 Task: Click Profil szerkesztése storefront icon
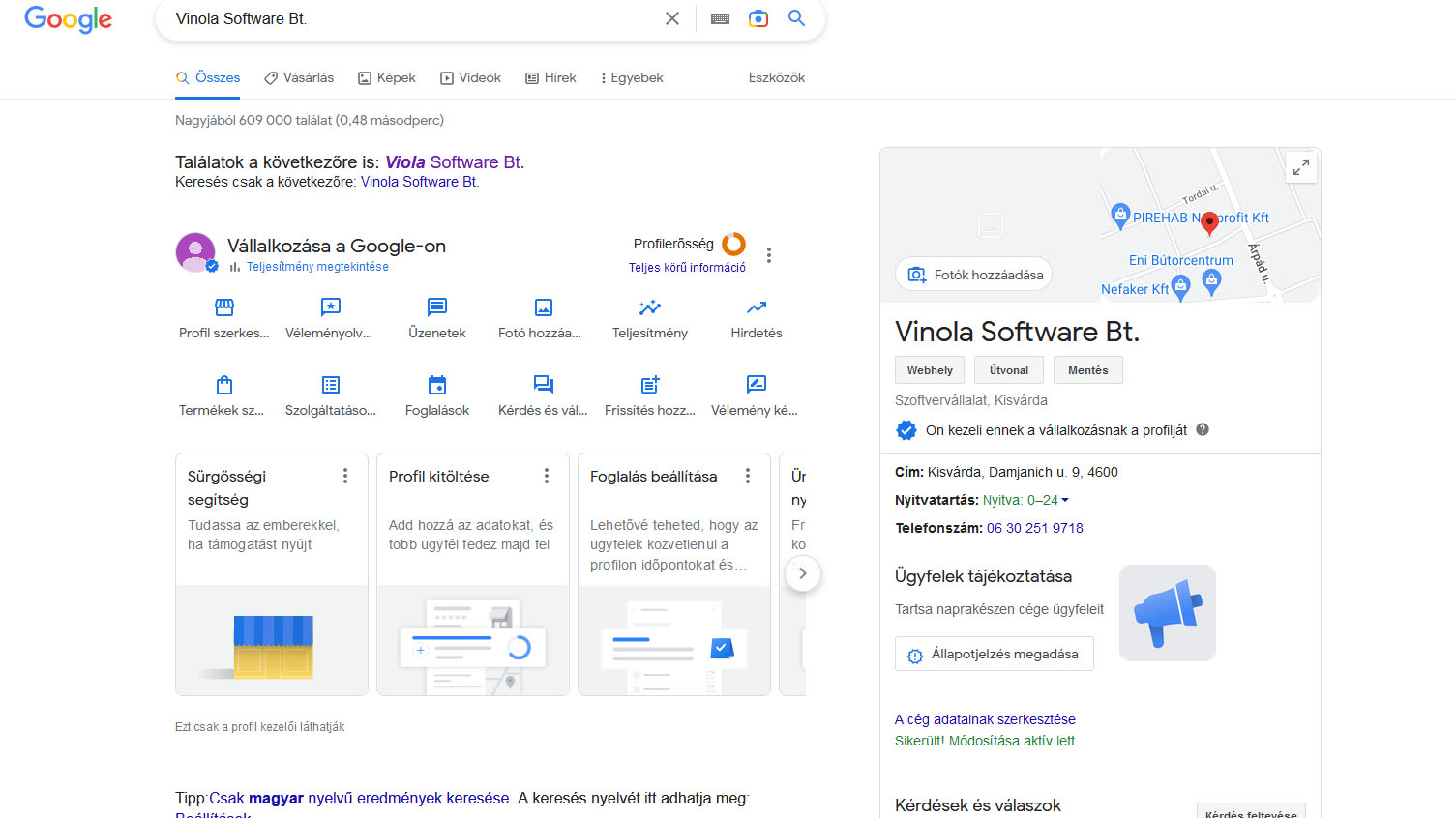click(x=224, y=307)
